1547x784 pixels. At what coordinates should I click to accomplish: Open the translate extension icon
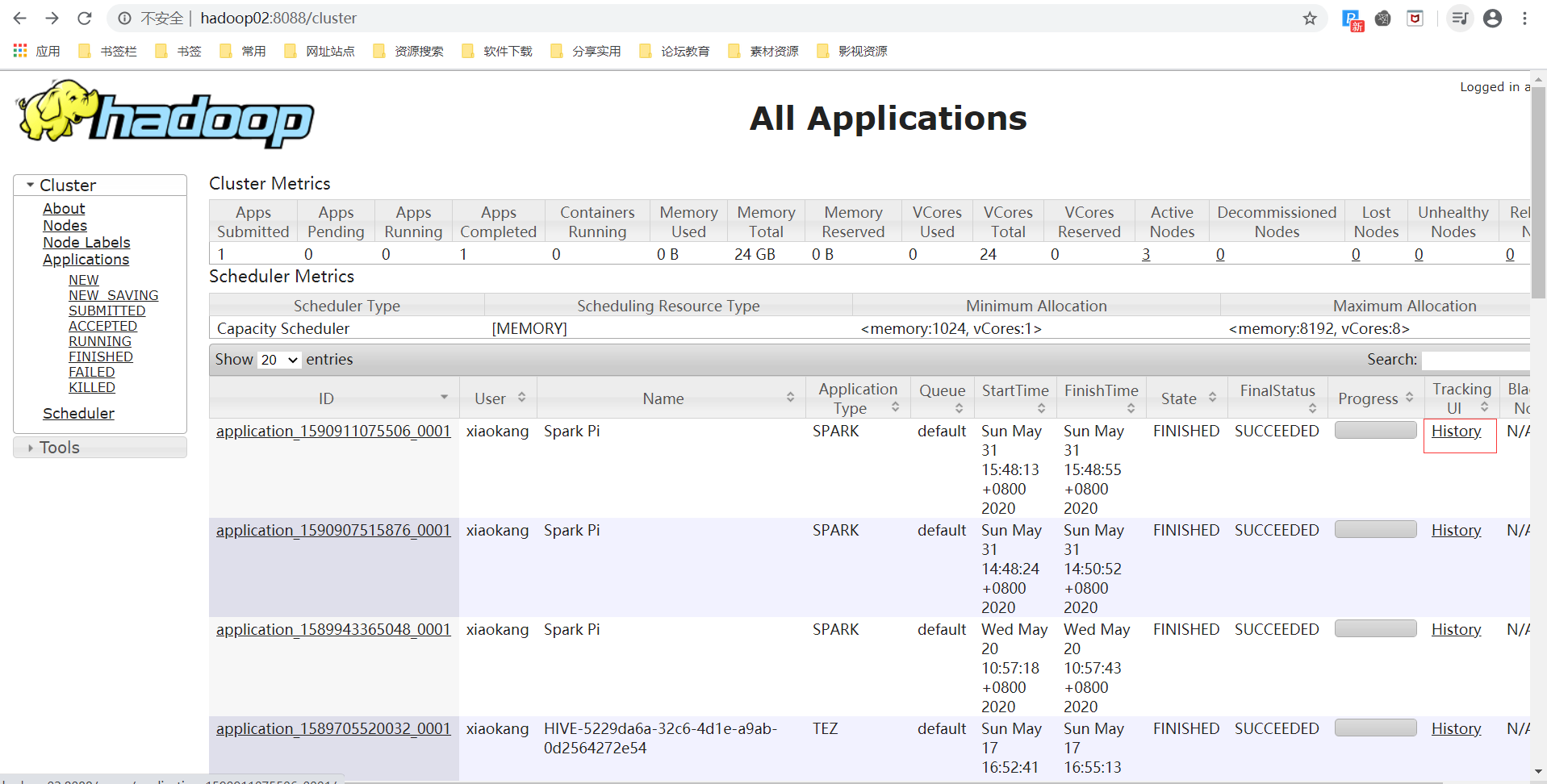click(1352, 19)
